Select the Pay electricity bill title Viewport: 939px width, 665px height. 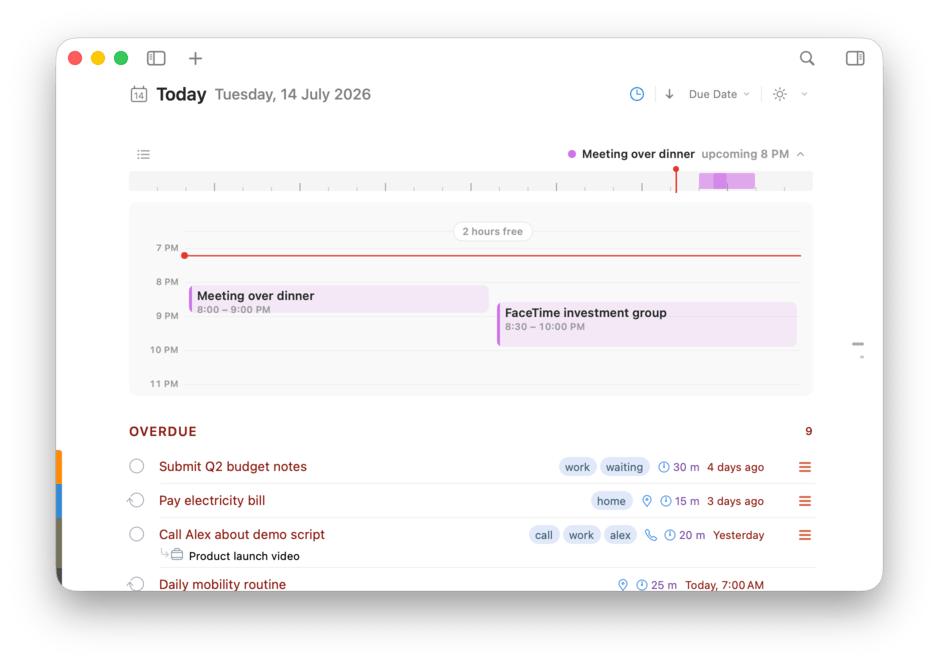click(x=212, y=501)
